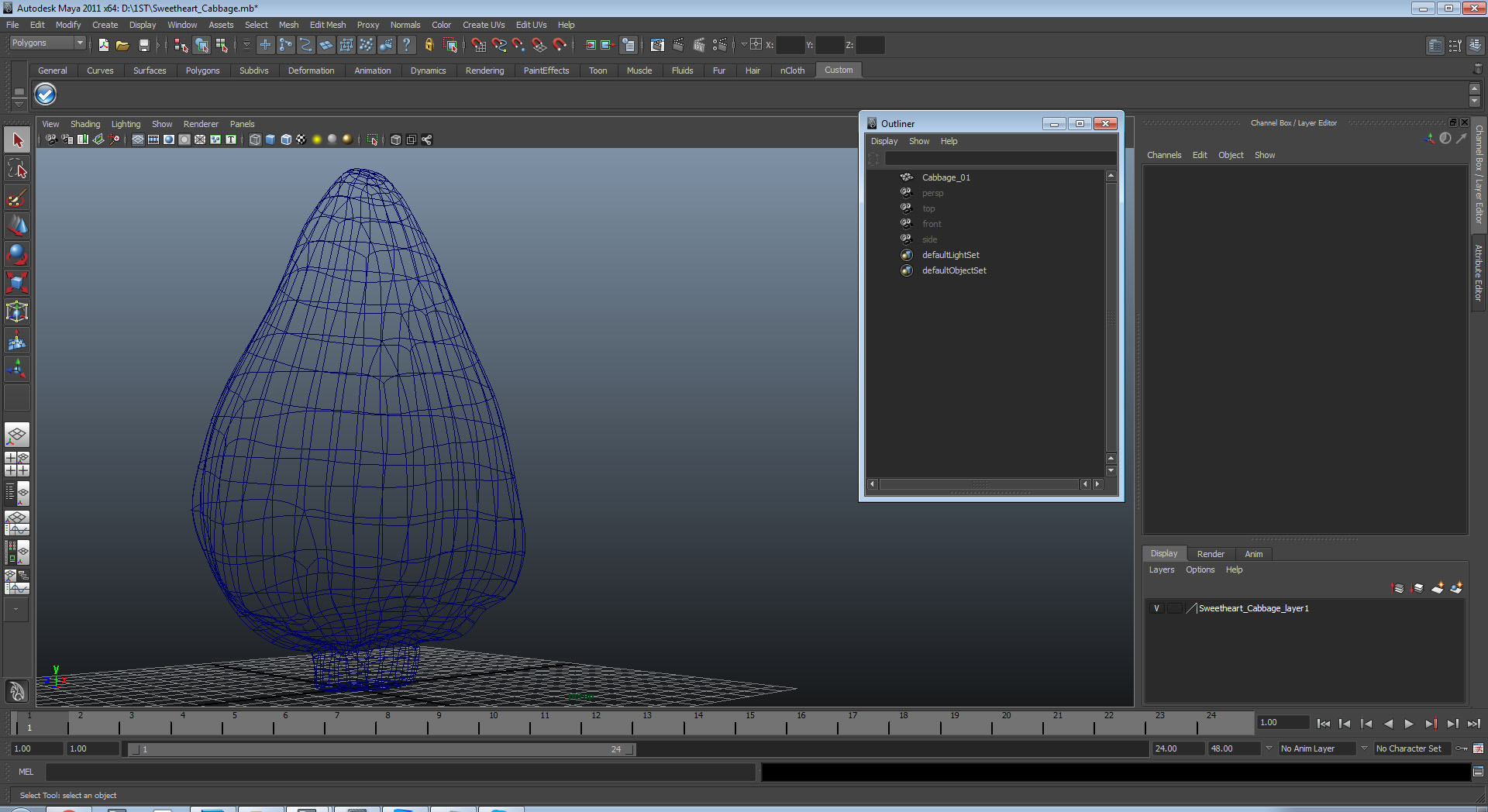Select Cabbage_01 in the Outliner
Screen dimensions: 1488x812
click(945, 177)
